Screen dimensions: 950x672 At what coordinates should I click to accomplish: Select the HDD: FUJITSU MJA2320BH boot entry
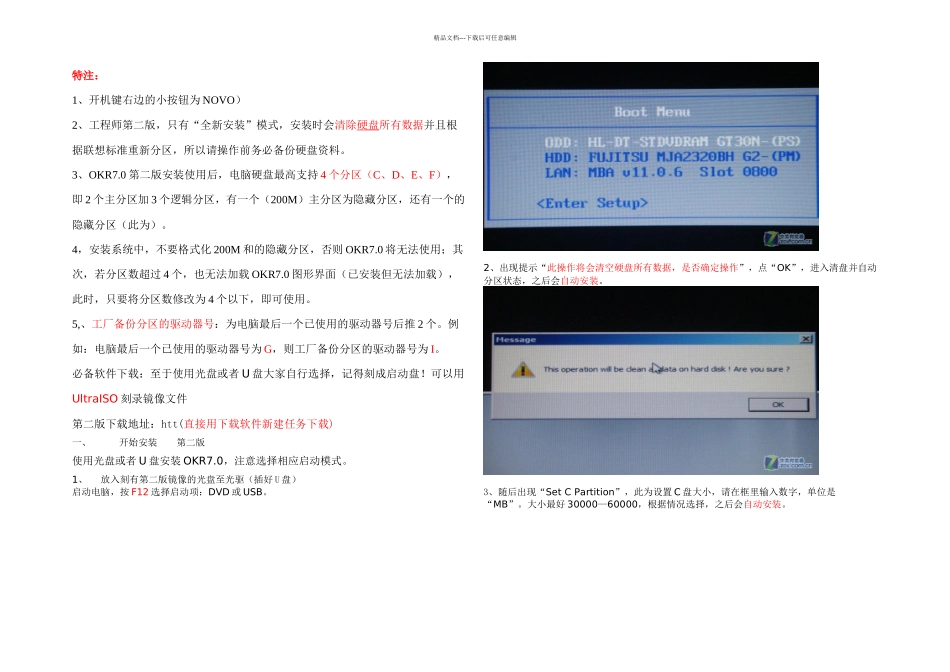[x=673, y=157]
